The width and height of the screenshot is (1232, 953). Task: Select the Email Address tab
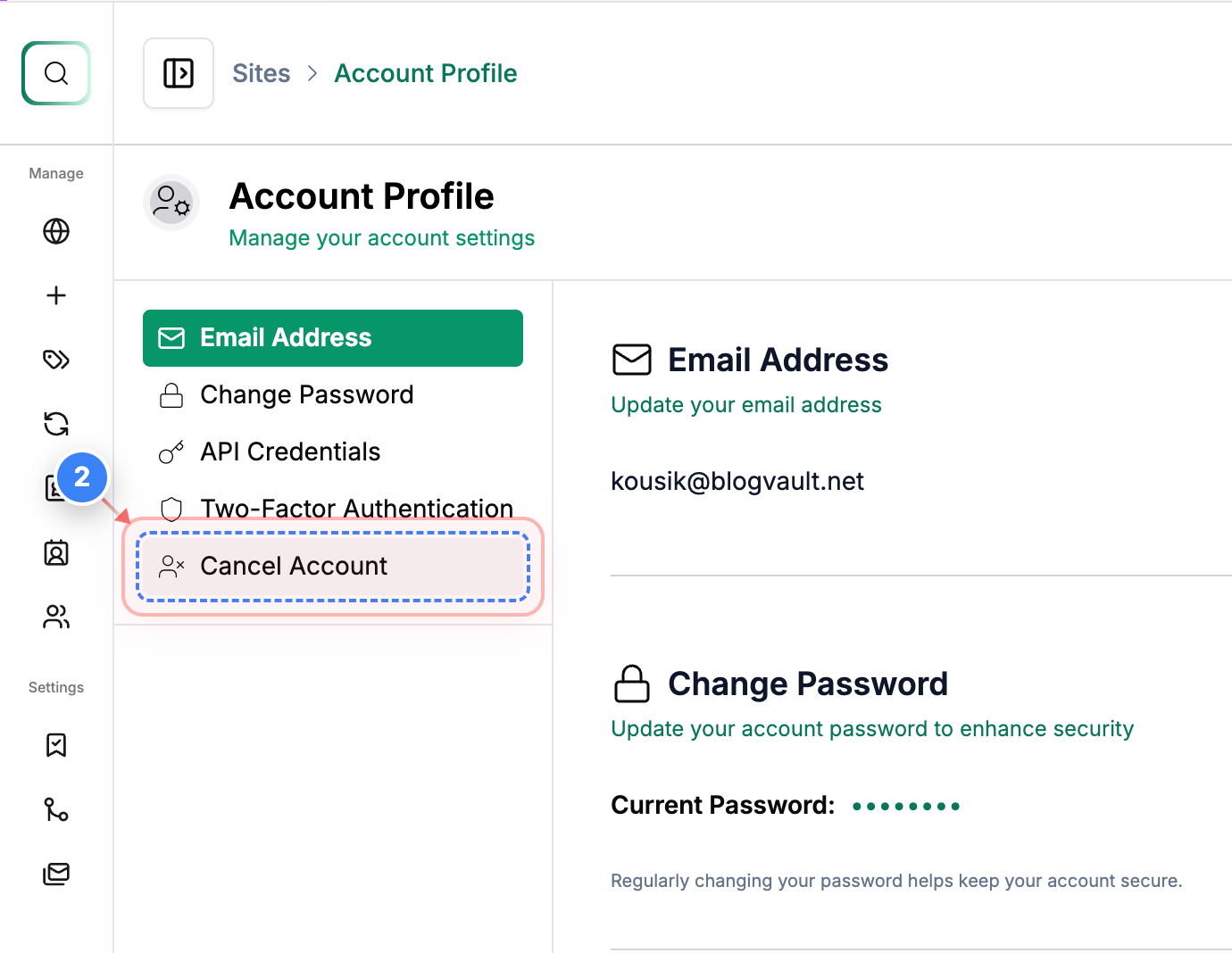pos(332,338)
